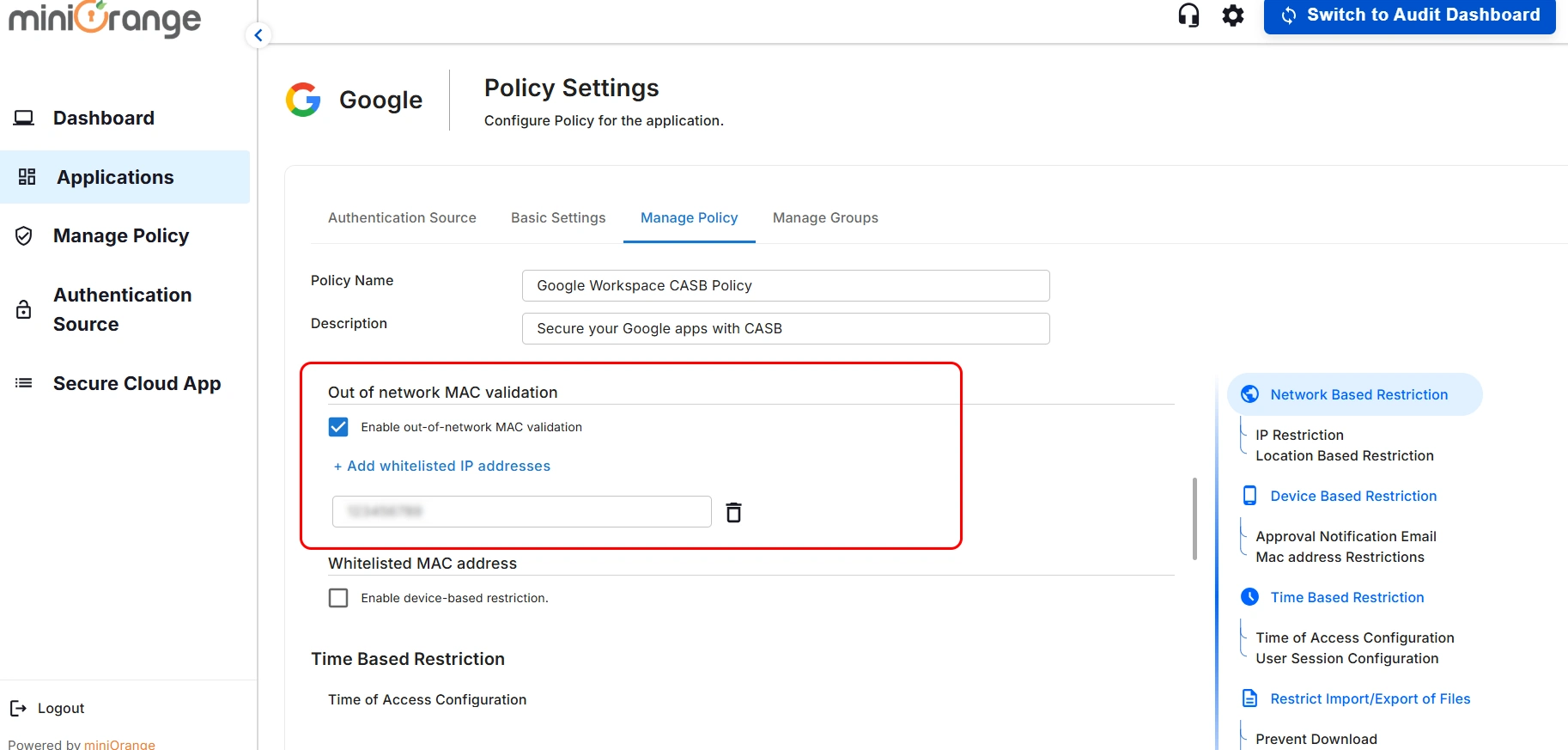Screen dimensions: 1568x750
Task: Jump to User Session Configuration item
Action: pos(1347,658)
